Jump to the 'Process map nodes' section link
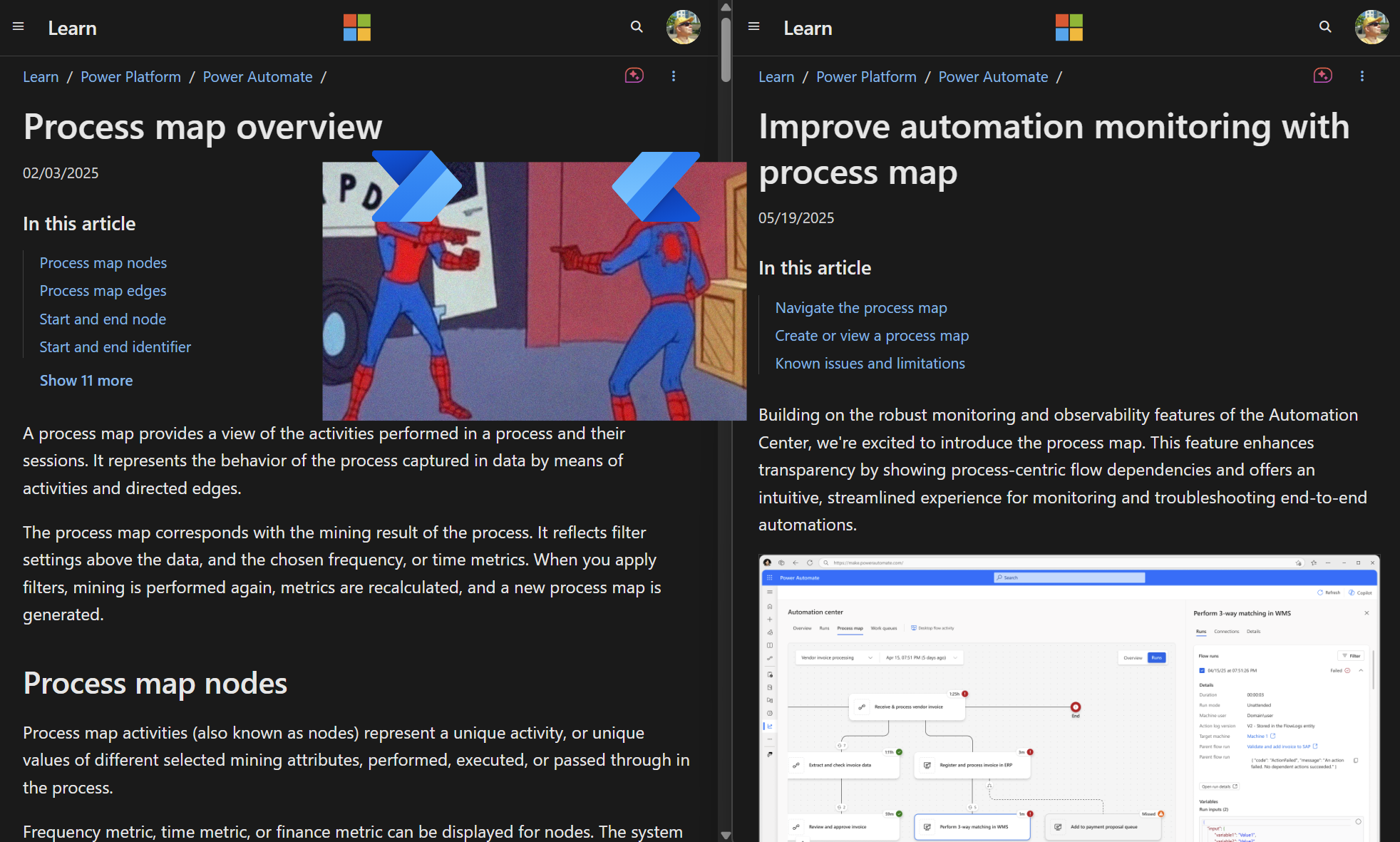1400x842 pixels. click(x=103, y=263)
